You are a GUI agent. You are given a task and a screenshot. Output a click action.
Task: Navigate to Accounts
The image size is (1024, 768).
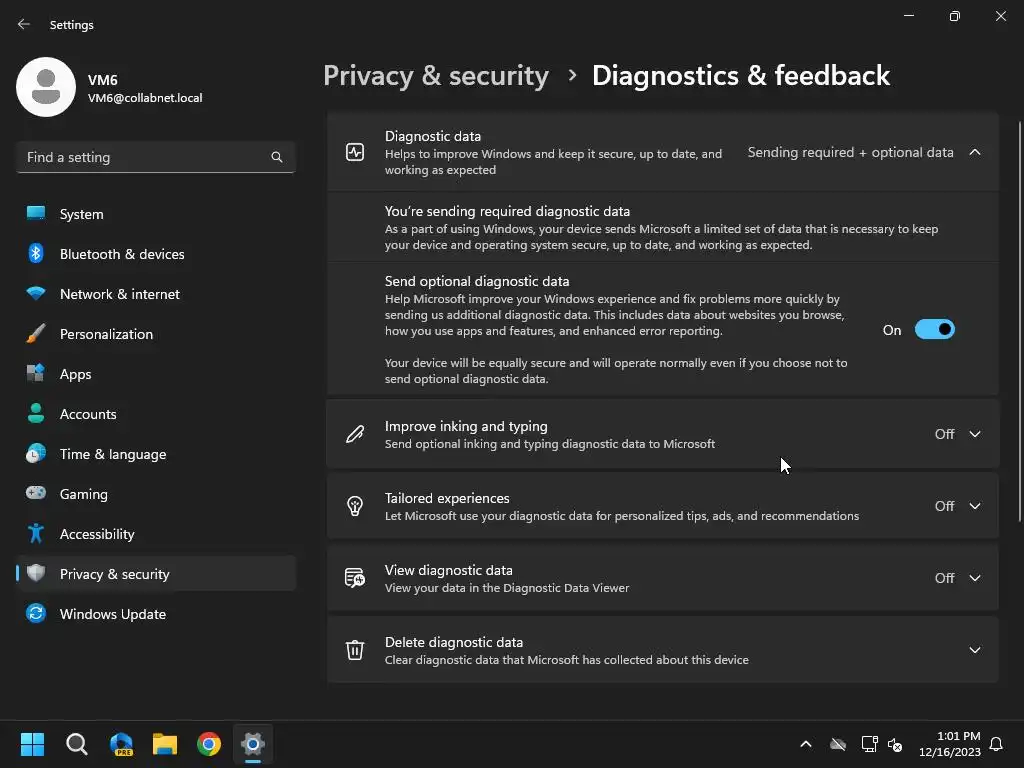coord(156,414)
